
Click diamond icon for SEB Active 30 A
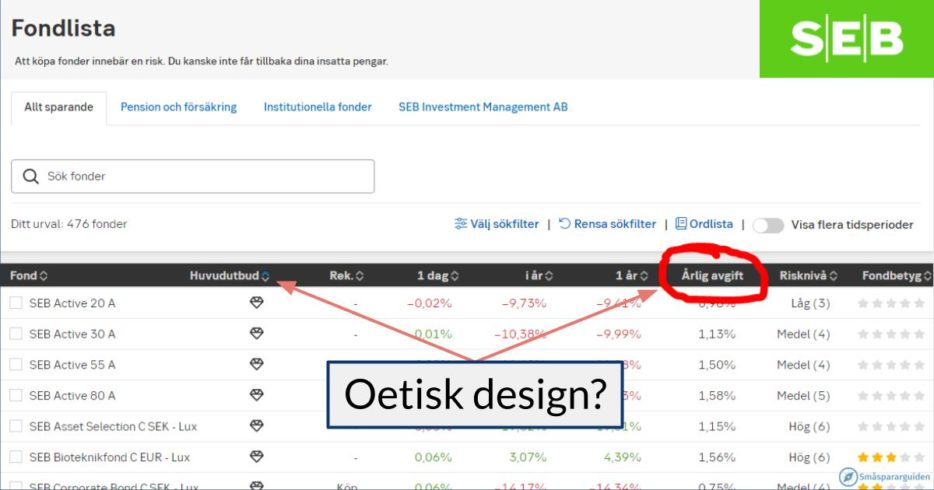(x=257, y=333)
